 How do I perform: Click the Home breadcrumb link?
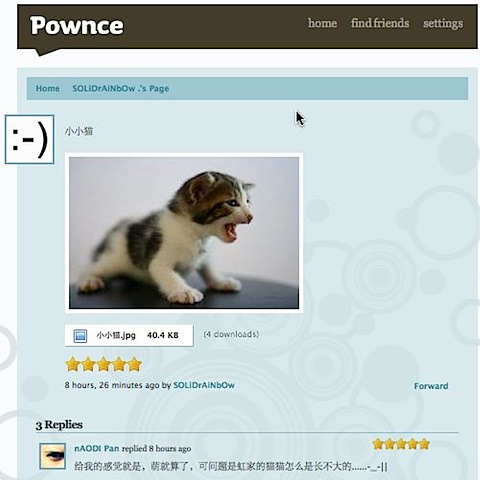(48, 88)
